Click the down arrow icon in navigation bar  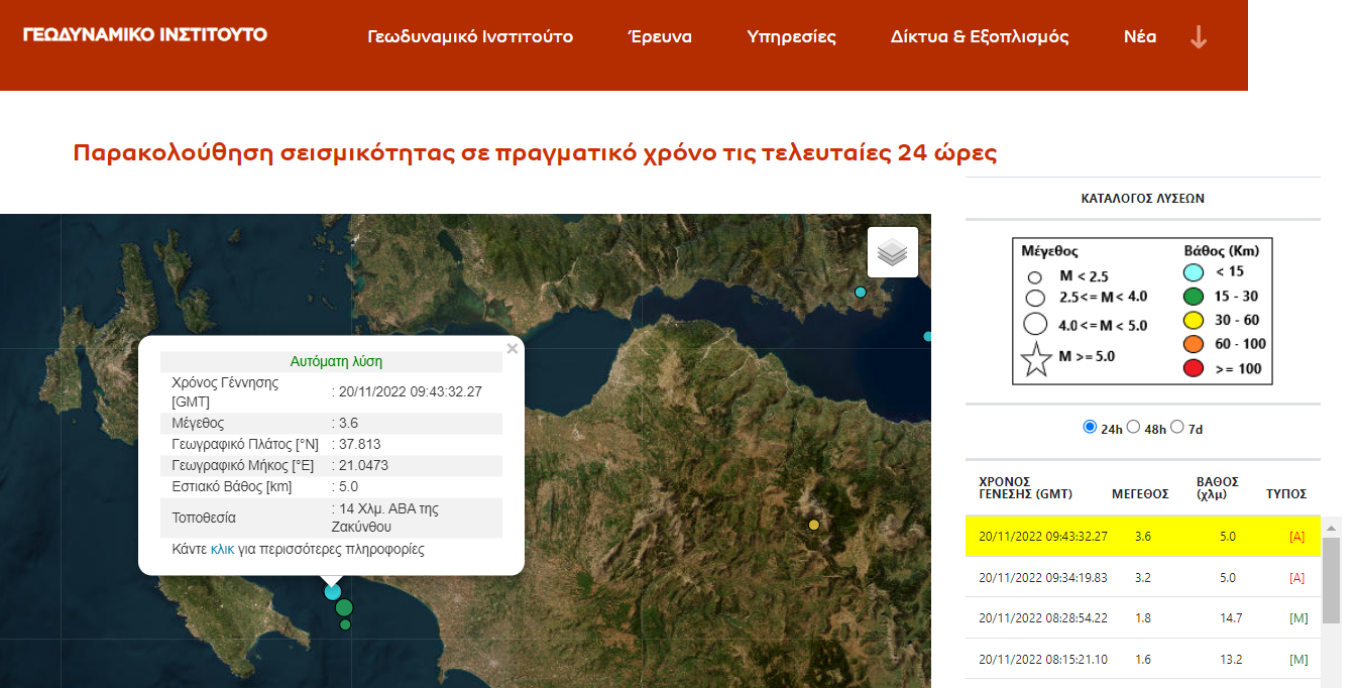[1198, 37]
